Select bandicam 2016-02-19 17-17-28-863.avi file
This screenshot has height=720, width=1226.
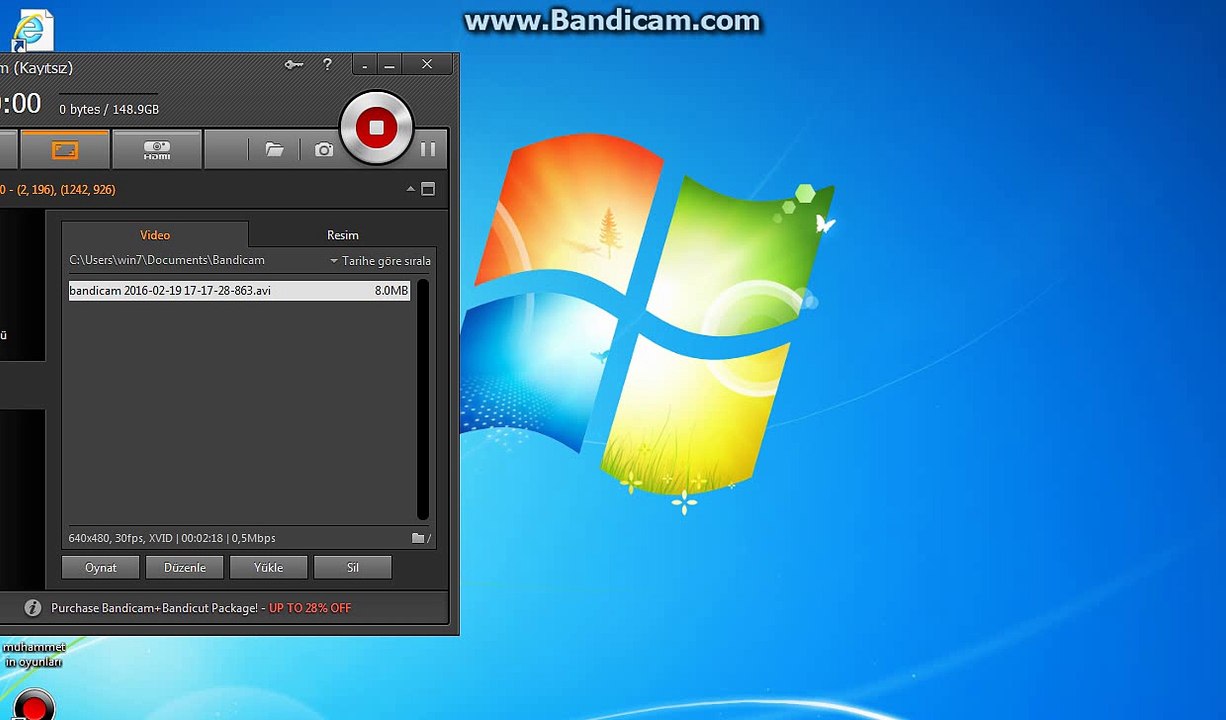239,291
